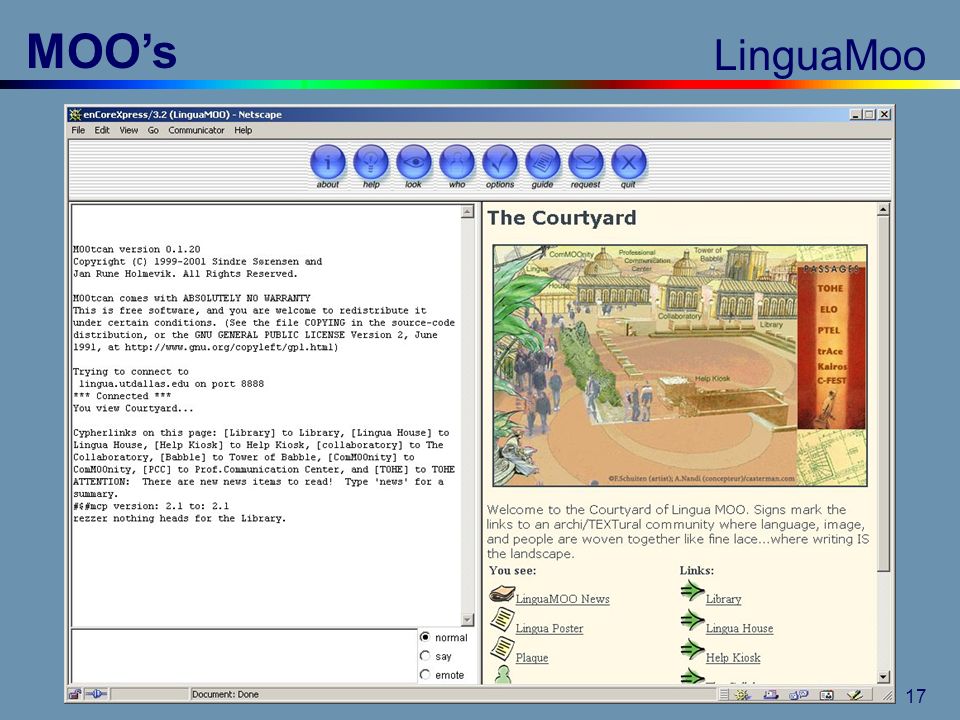Maximize the Netscape window
960x720 pixels.
[868, 114]
